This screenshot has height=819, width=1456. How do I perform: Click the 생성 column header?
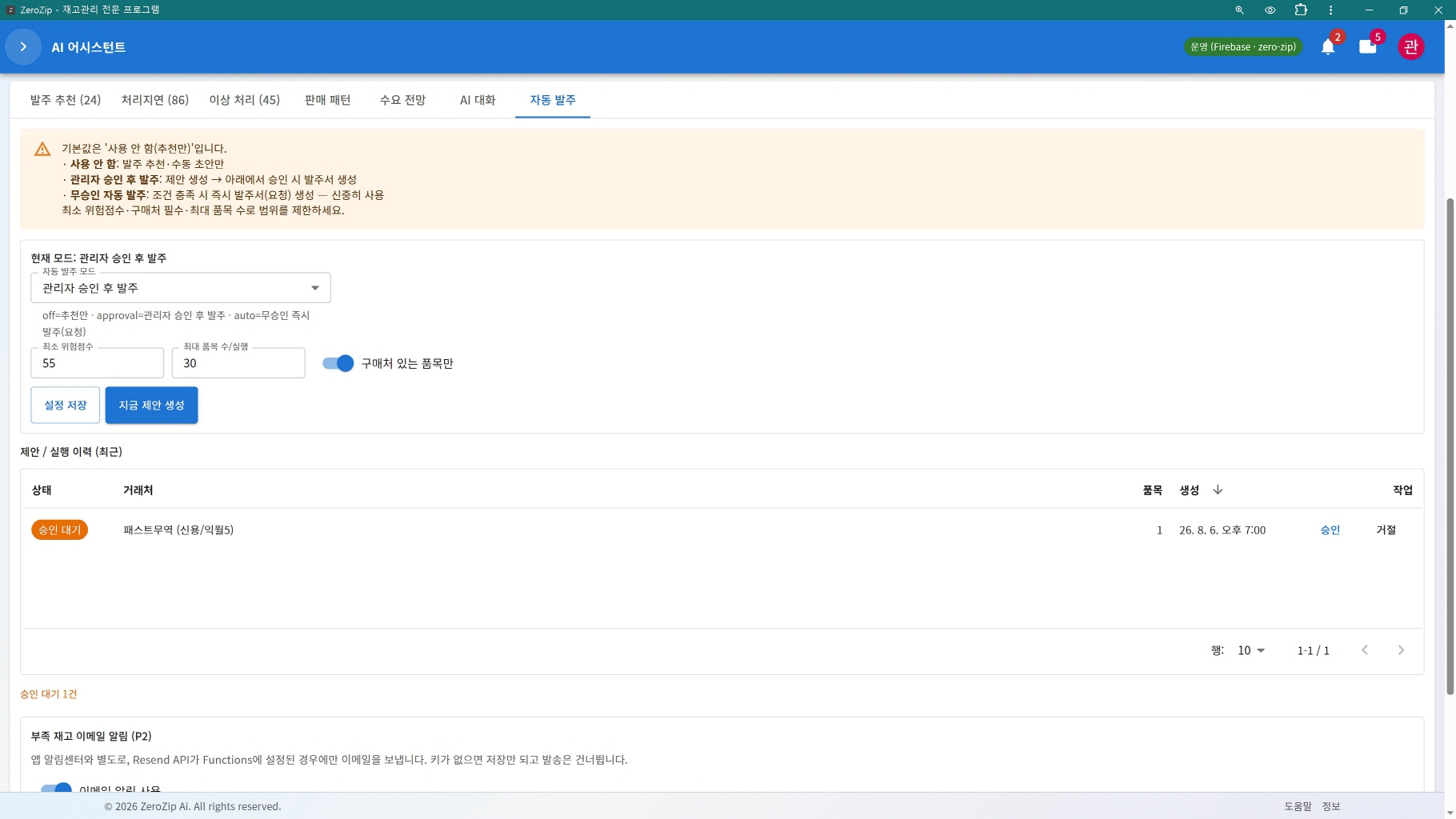(1189, 490)
